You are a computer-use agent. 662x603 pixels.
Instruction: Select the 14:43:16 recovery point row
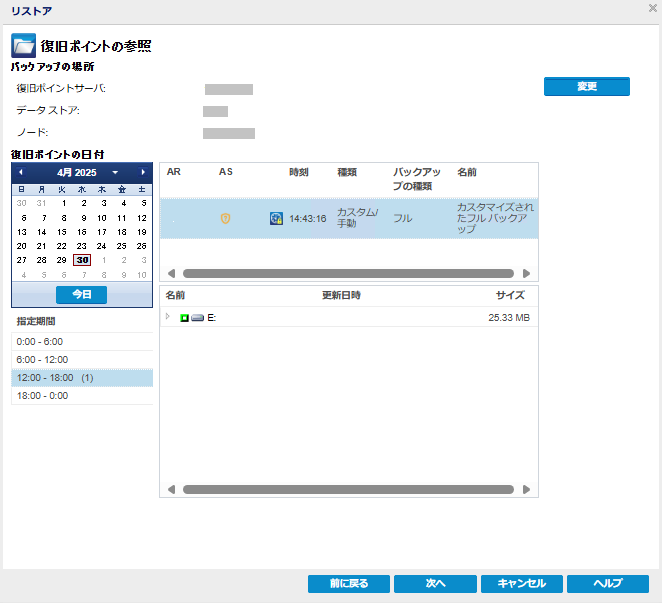(349, 218)
